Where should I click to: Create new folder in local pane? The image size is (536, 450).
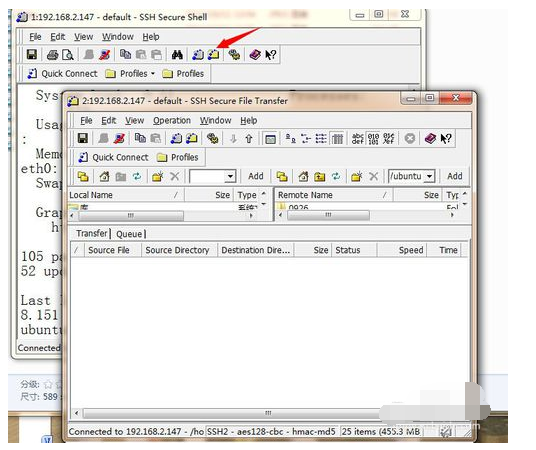157,176
